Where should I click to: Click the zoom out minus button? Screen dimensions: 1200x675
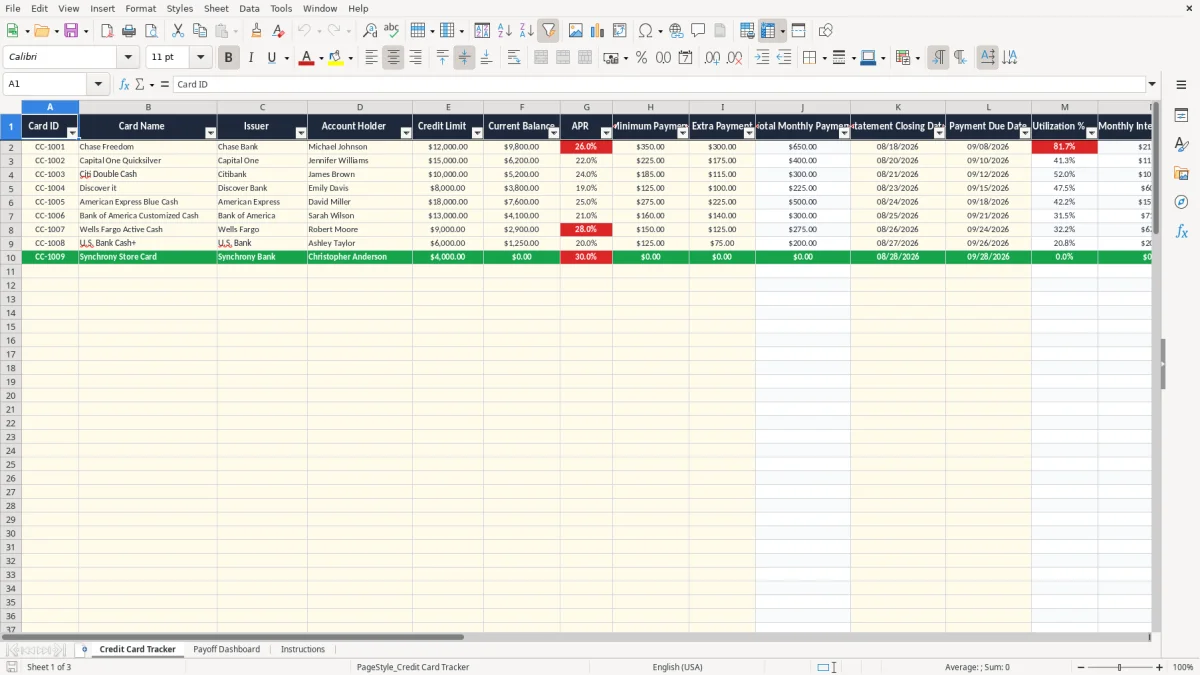click(x=1080, y=667)
